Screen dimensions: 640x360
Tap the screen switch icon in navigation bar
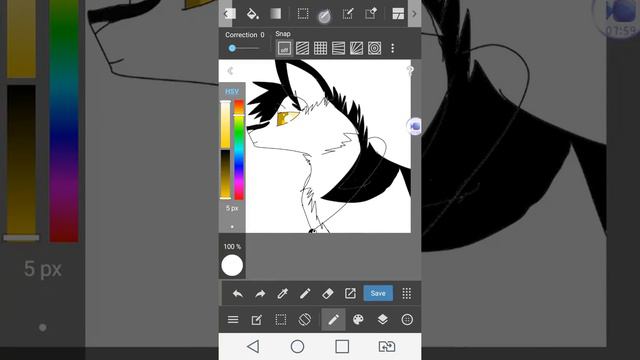pos(387,347)
